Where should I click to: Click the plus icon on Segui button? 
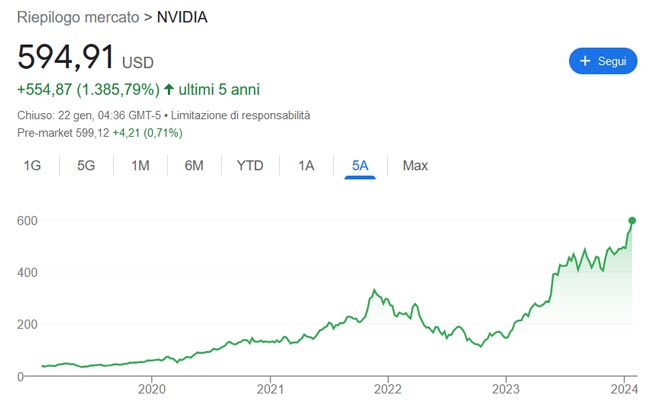click(586, 61)
